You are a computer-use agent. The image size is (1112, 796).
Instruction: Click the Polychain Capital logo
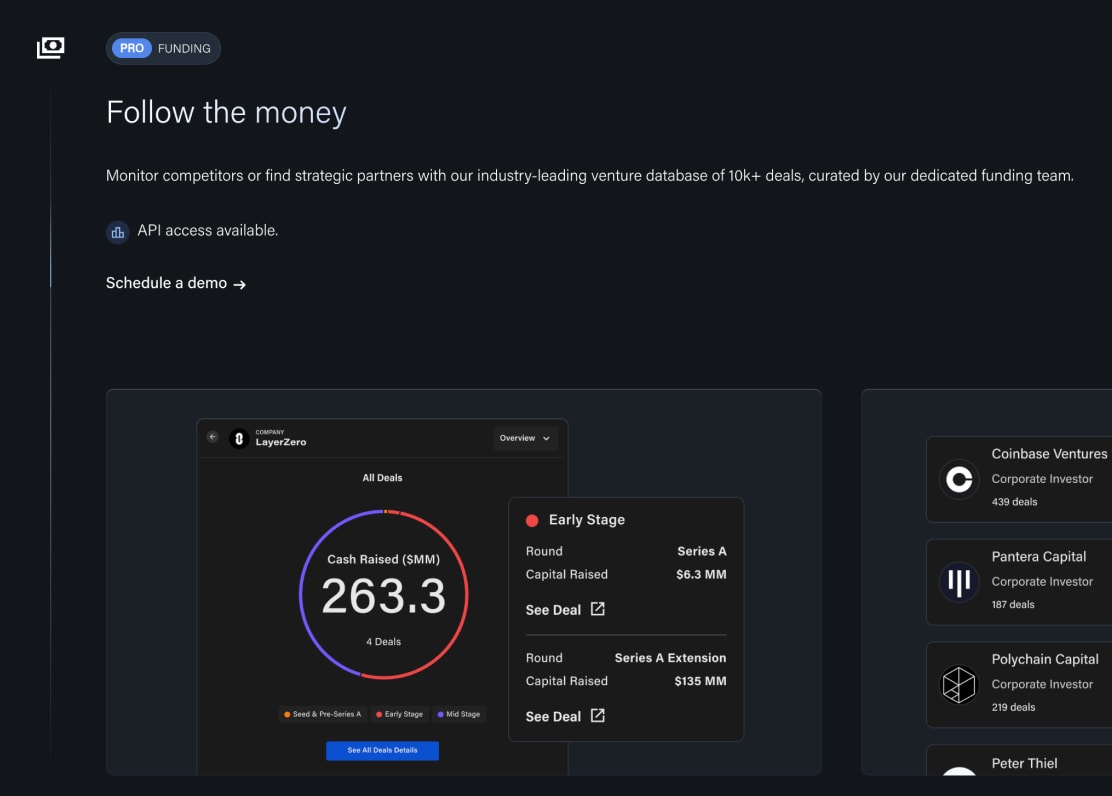[x=958, y=685]
